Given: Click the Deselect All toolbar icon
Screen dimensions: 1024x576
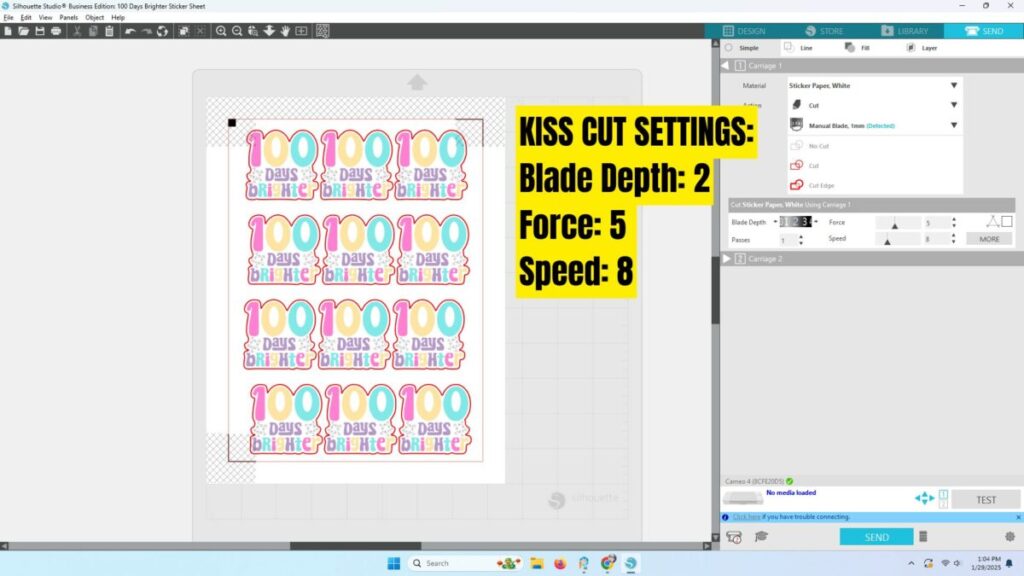Looking at the screenshot, I should point(200,31).
